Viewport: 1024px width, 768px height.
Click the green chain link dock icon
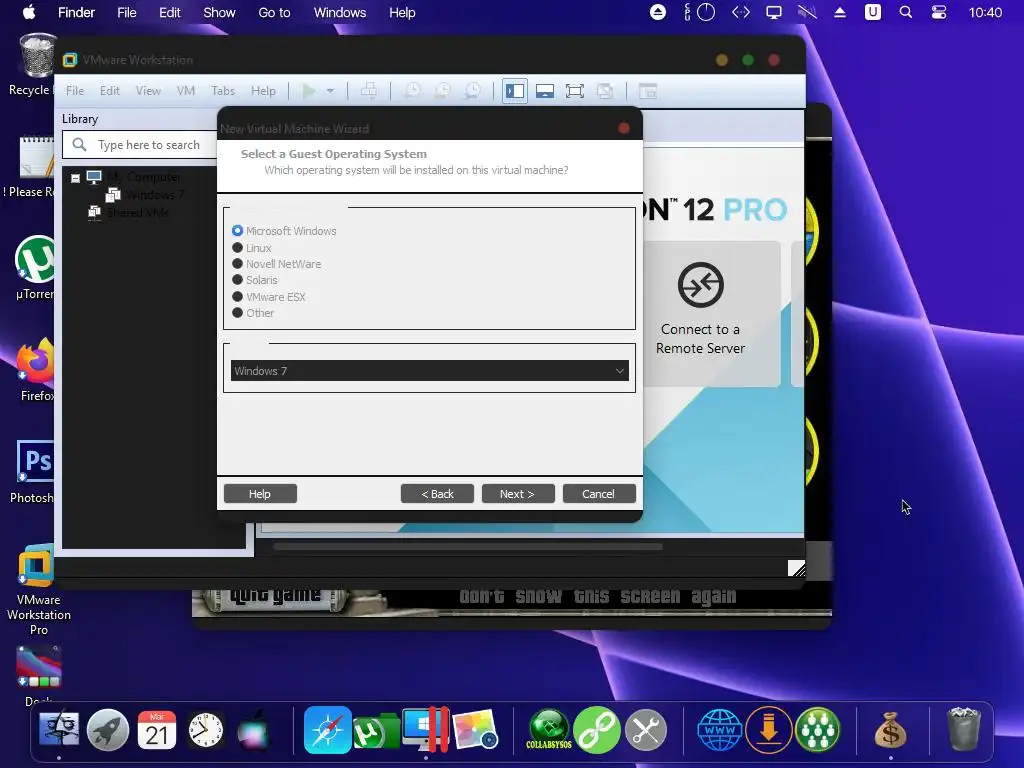click(597, 729)
